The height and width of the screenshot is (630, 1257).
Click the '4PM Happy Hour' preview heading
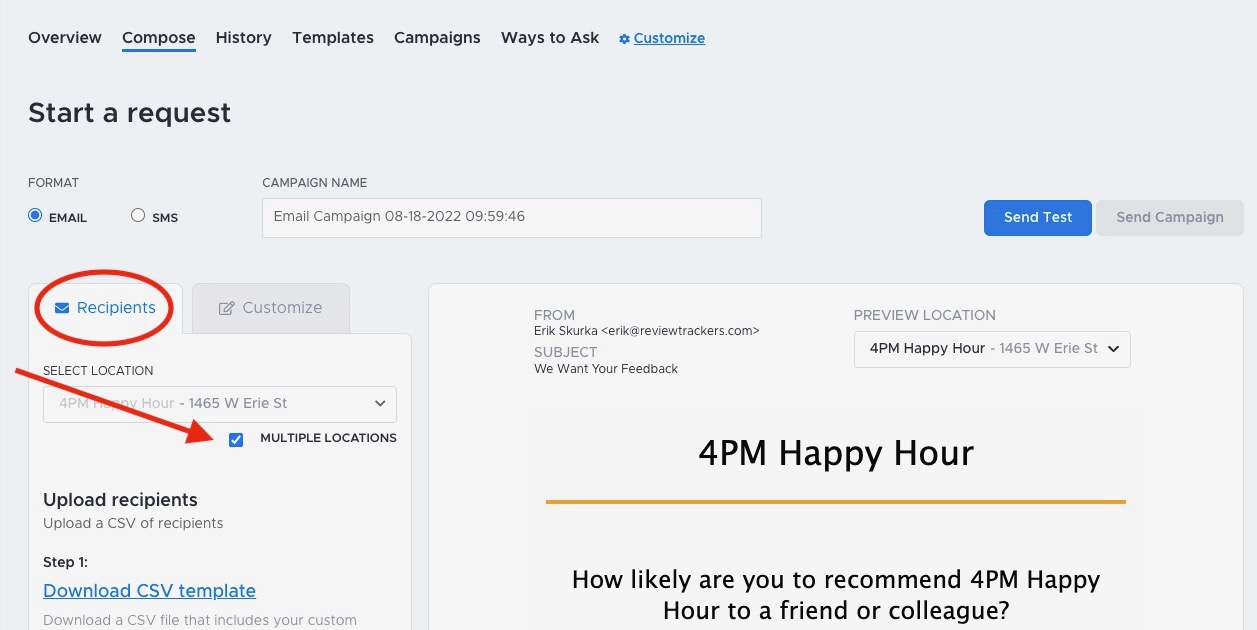pos(836,453)
